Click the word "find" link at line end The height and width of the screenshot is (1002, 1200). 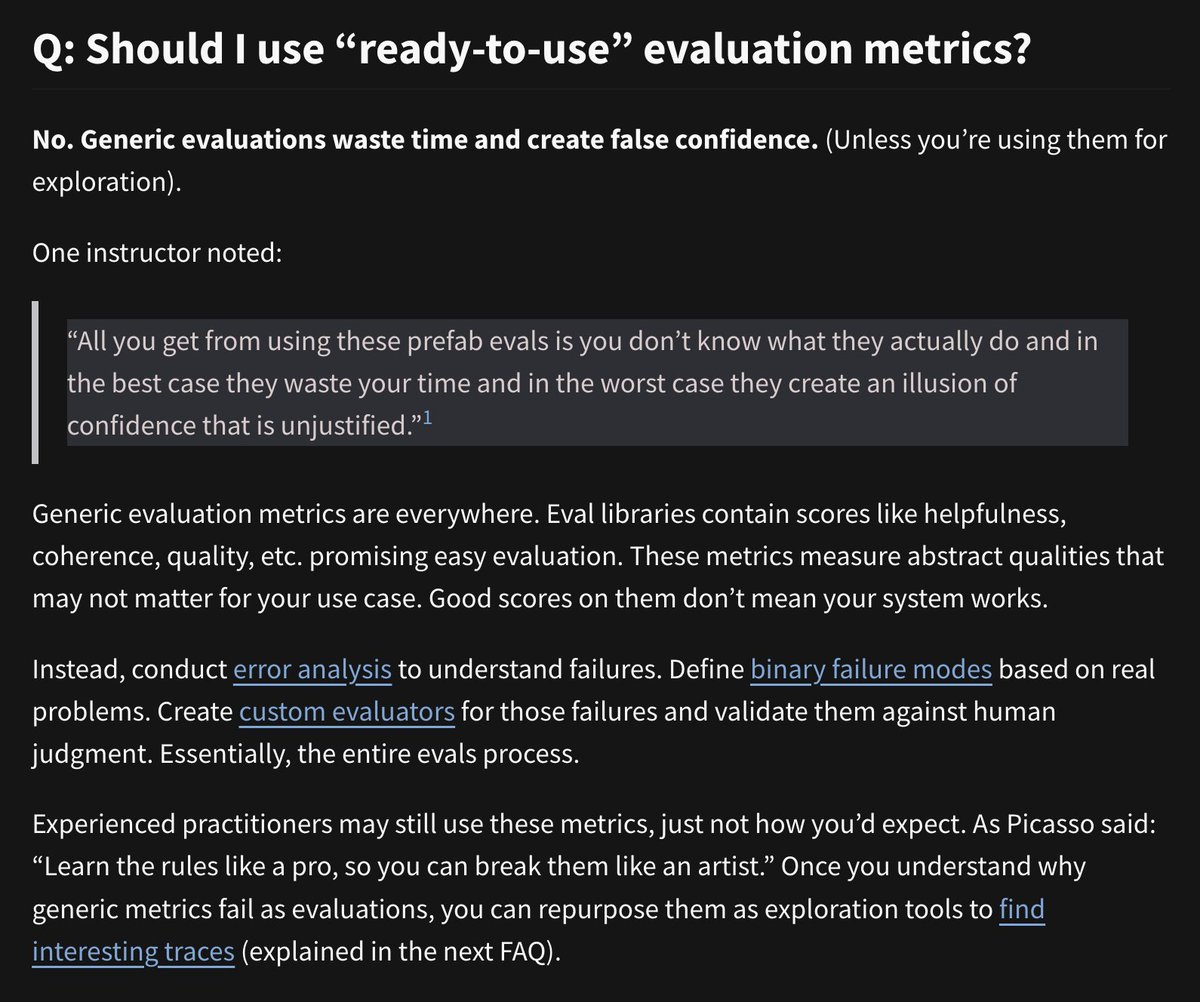[x=1022, y=909]
